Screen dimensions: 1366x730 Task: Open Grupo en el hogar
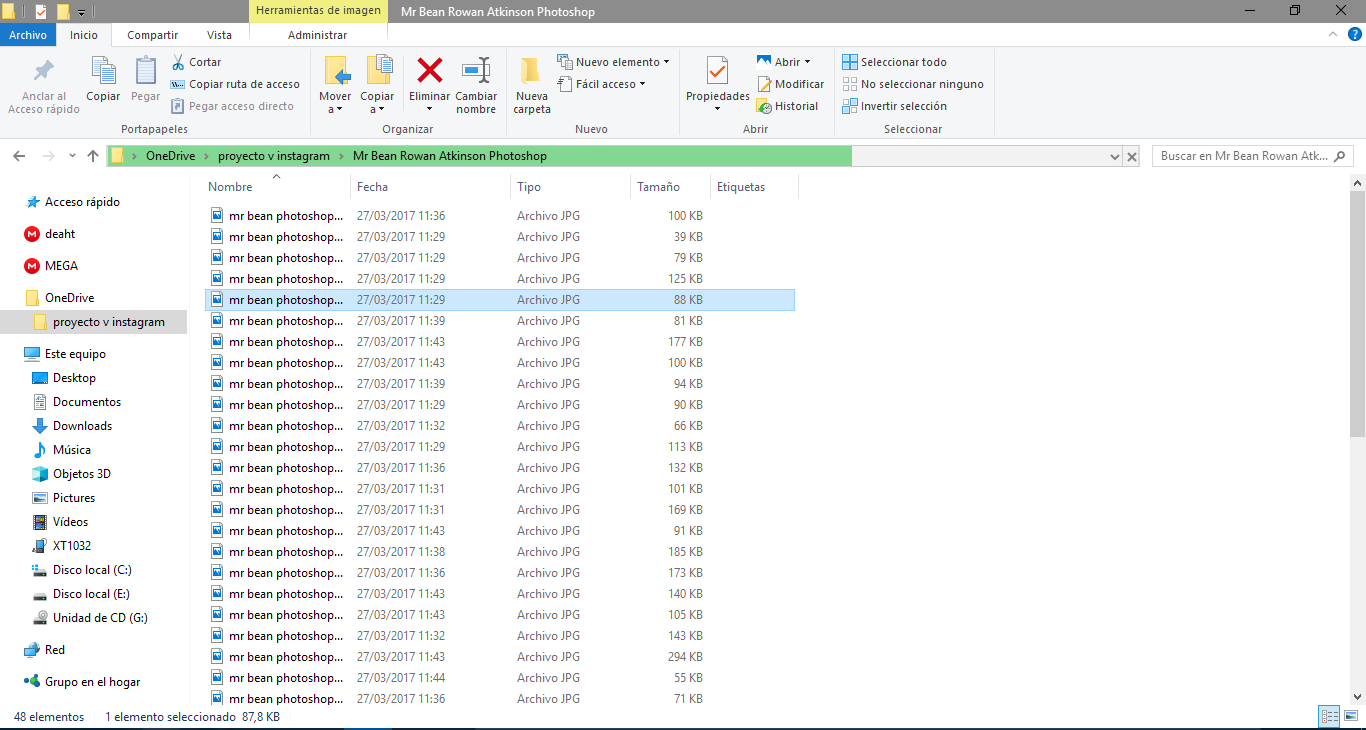click(92, 682)
